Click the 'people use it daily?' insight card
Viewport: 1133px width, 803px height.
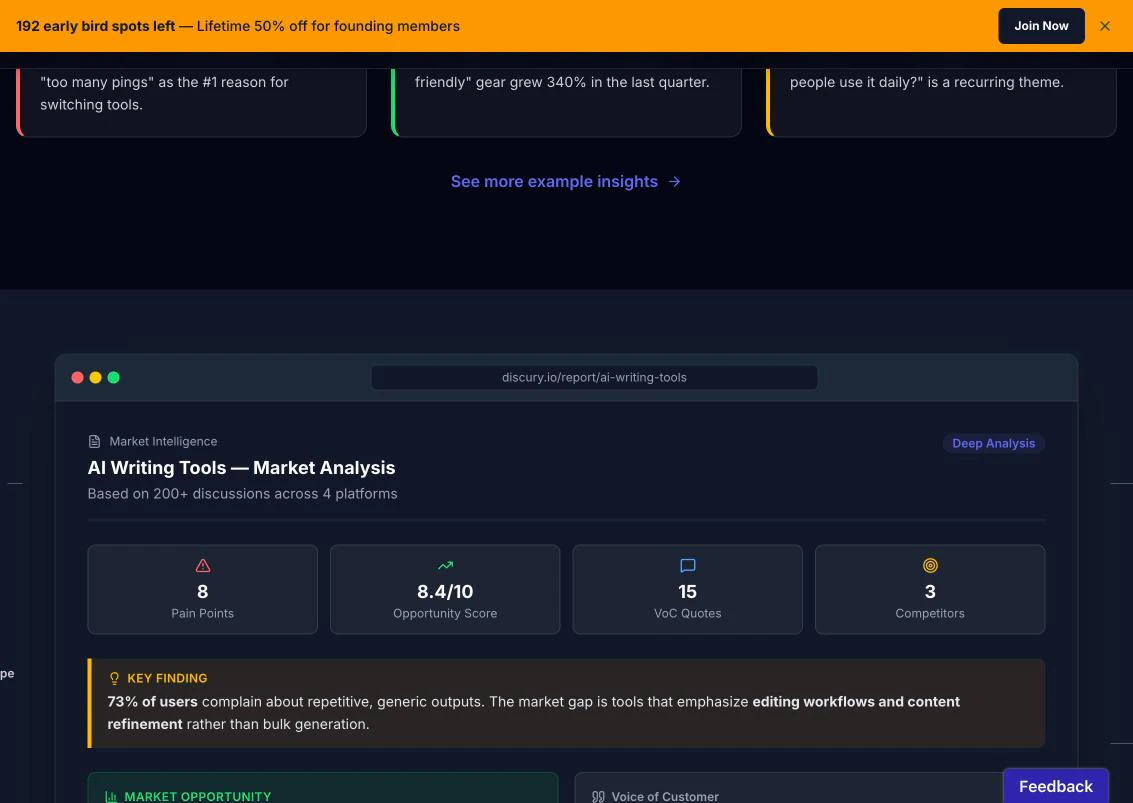pyautogui.click(x=941, y=102)
